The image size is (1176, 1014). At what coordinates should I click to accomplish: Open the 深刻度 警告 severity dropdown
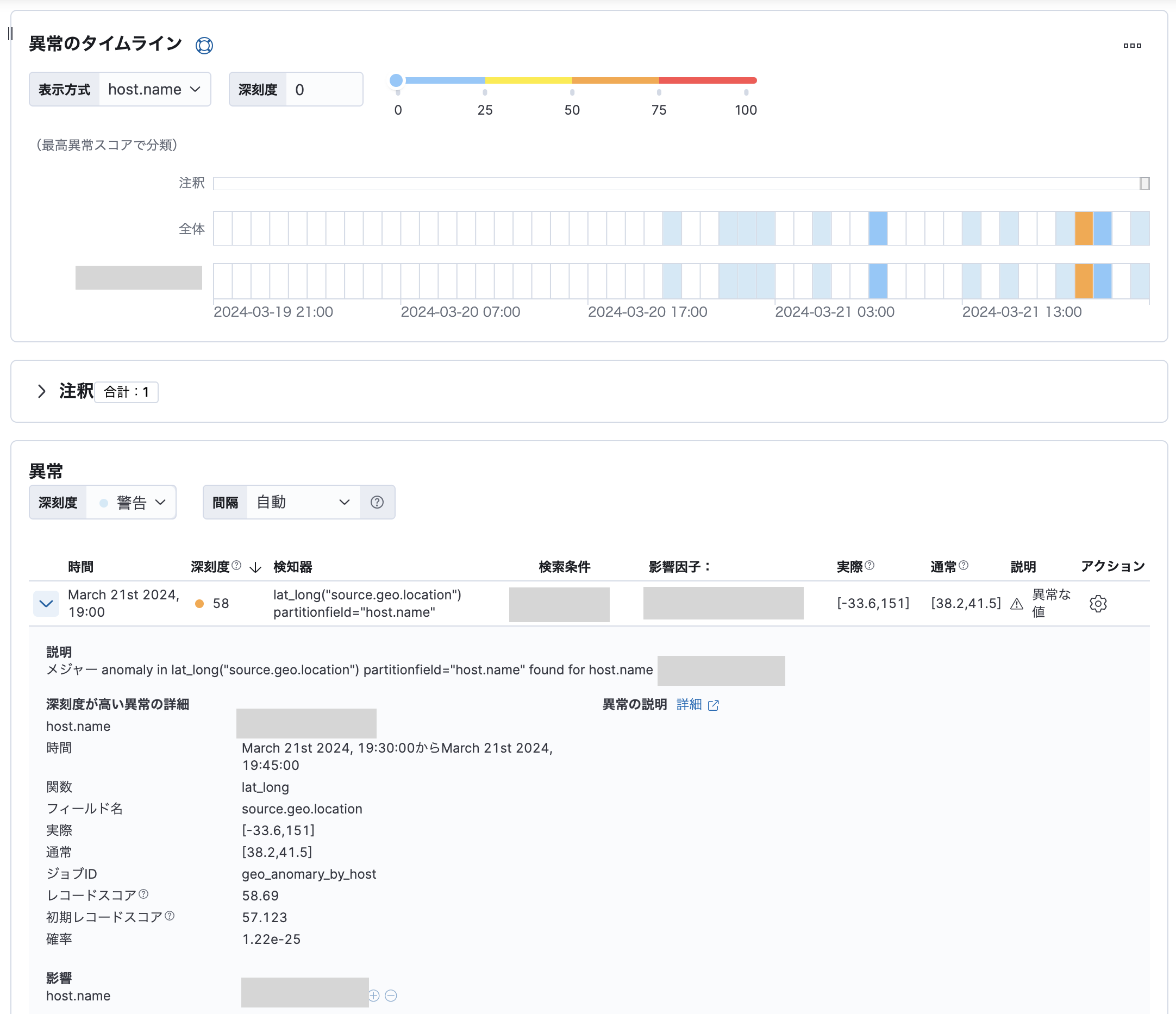click(132, 502)
